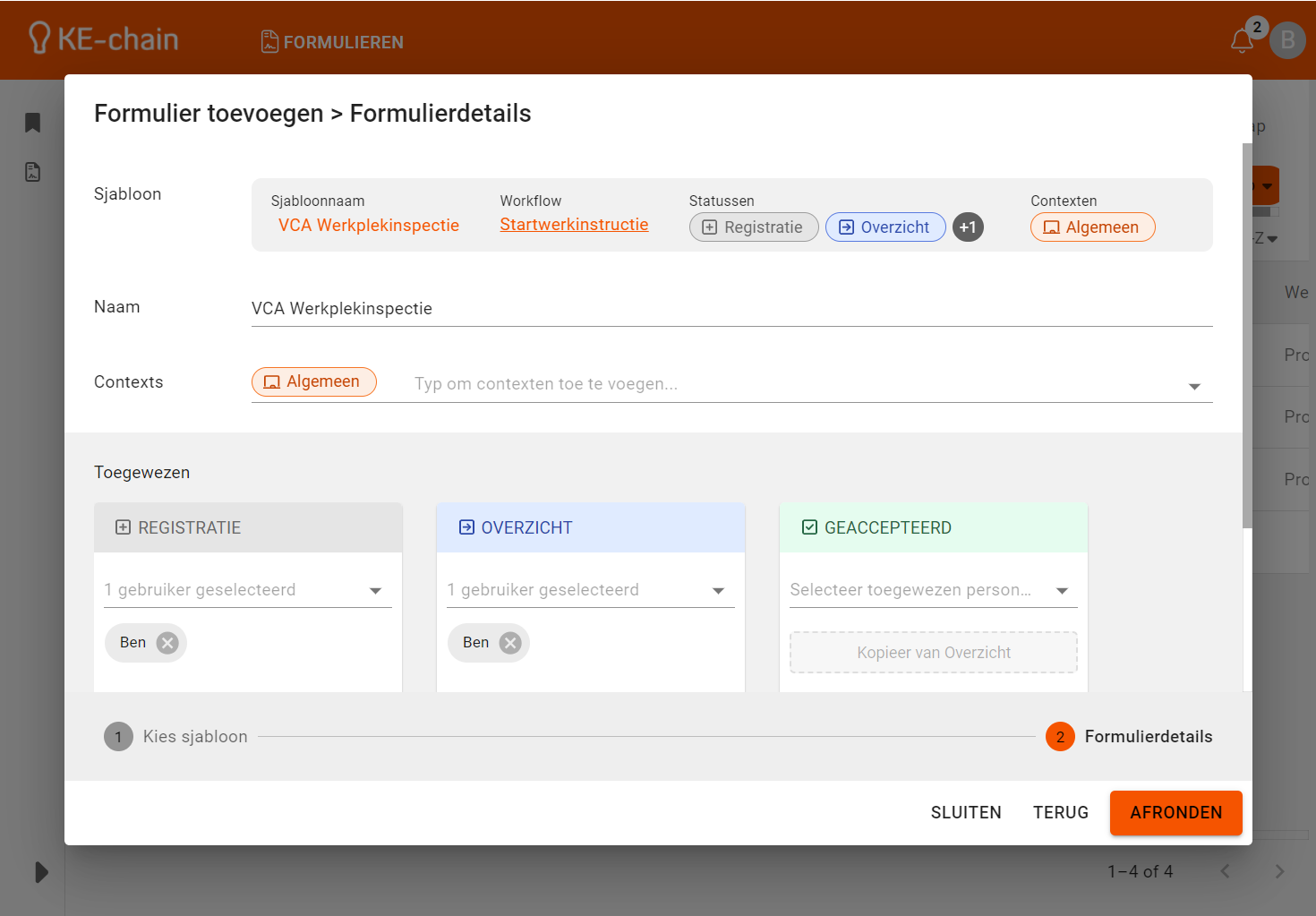This screenshot has height=916, width=1316.
Task: Click the Sluiten button
Action: click(966, 813)
